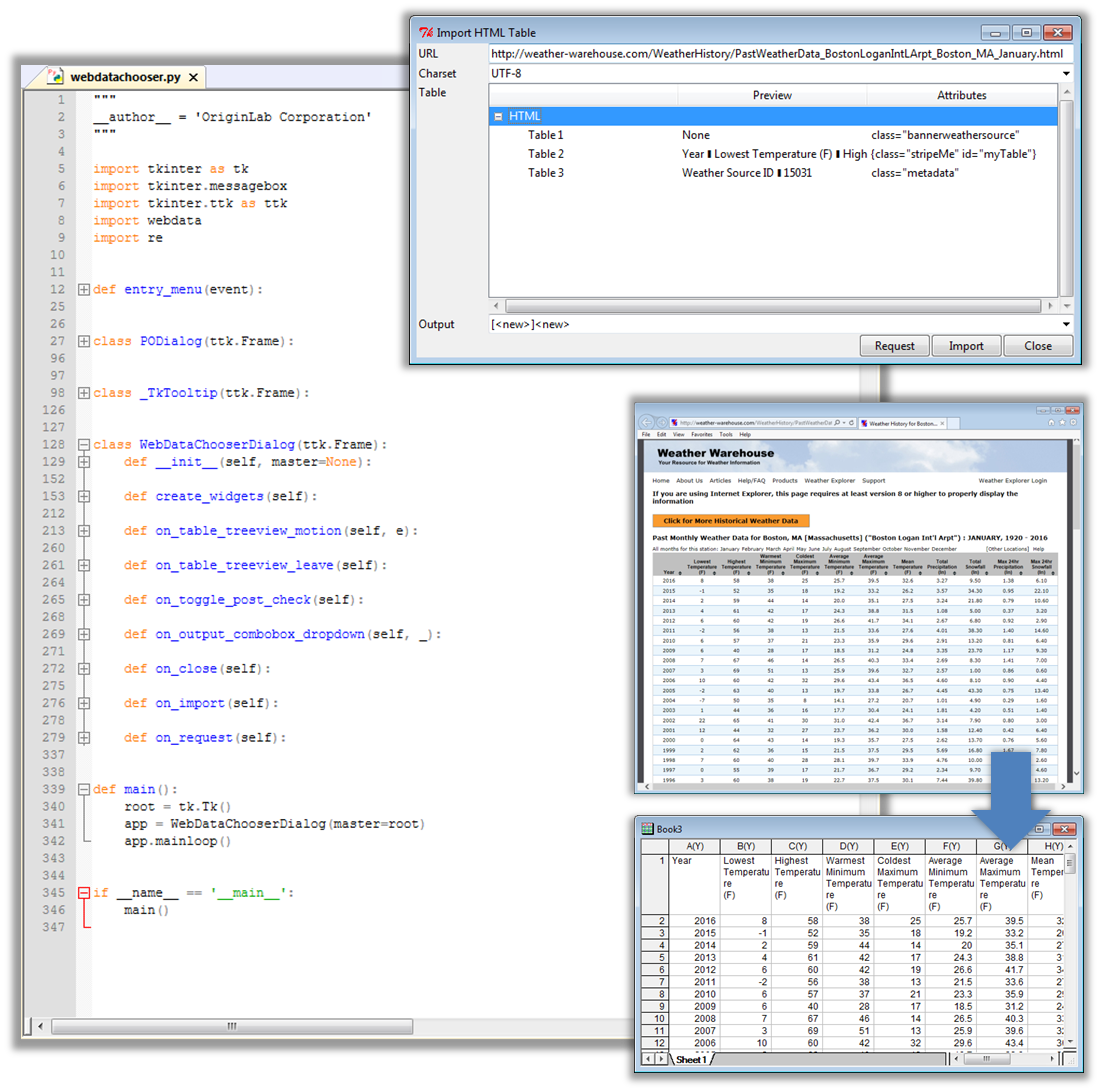Open the Charset dropdown
Image resolution: width=1101 pixels, height=1092 pixels.
click(1065, 73)
